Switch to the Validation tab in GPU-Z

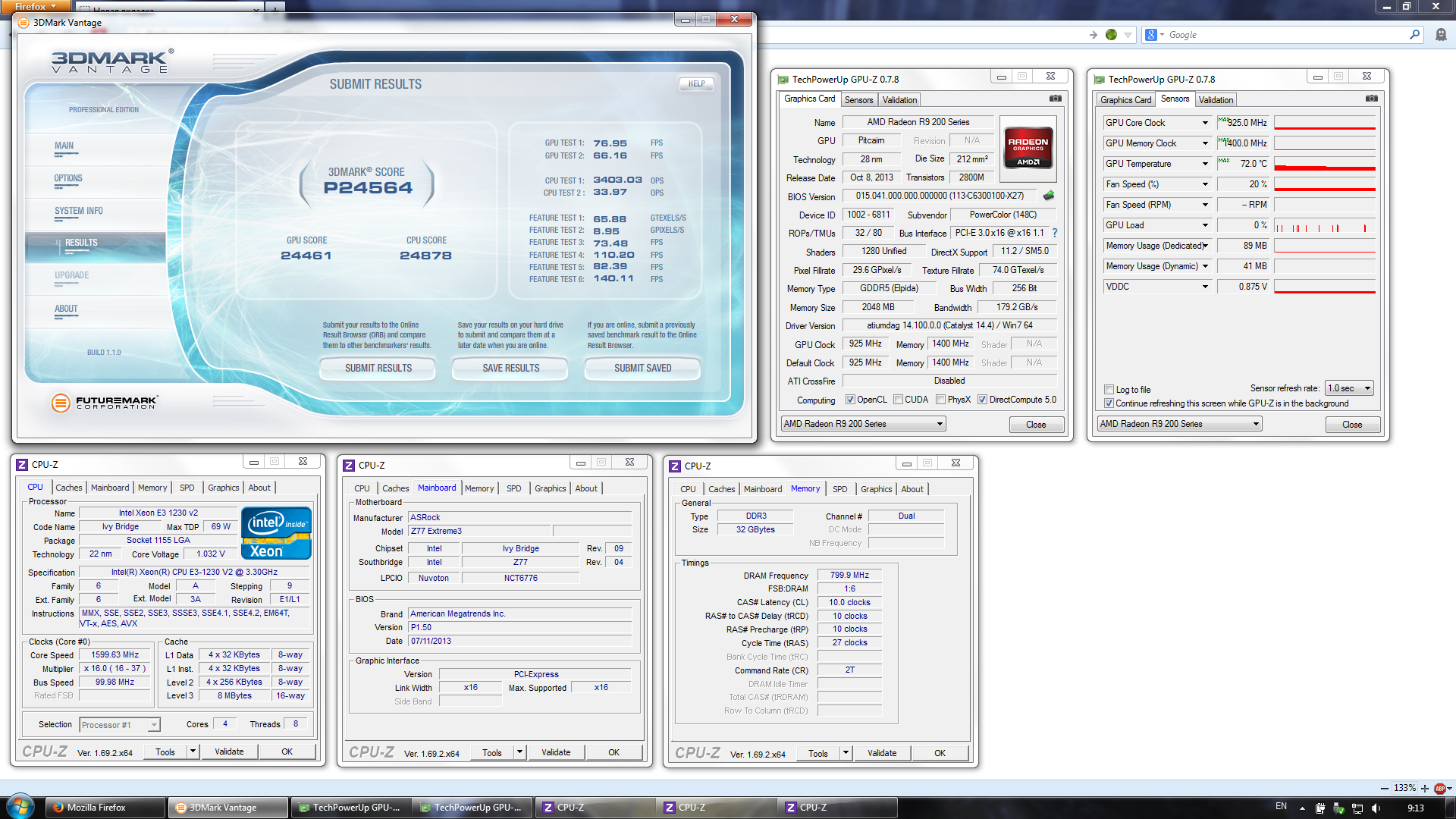(899, 100)
